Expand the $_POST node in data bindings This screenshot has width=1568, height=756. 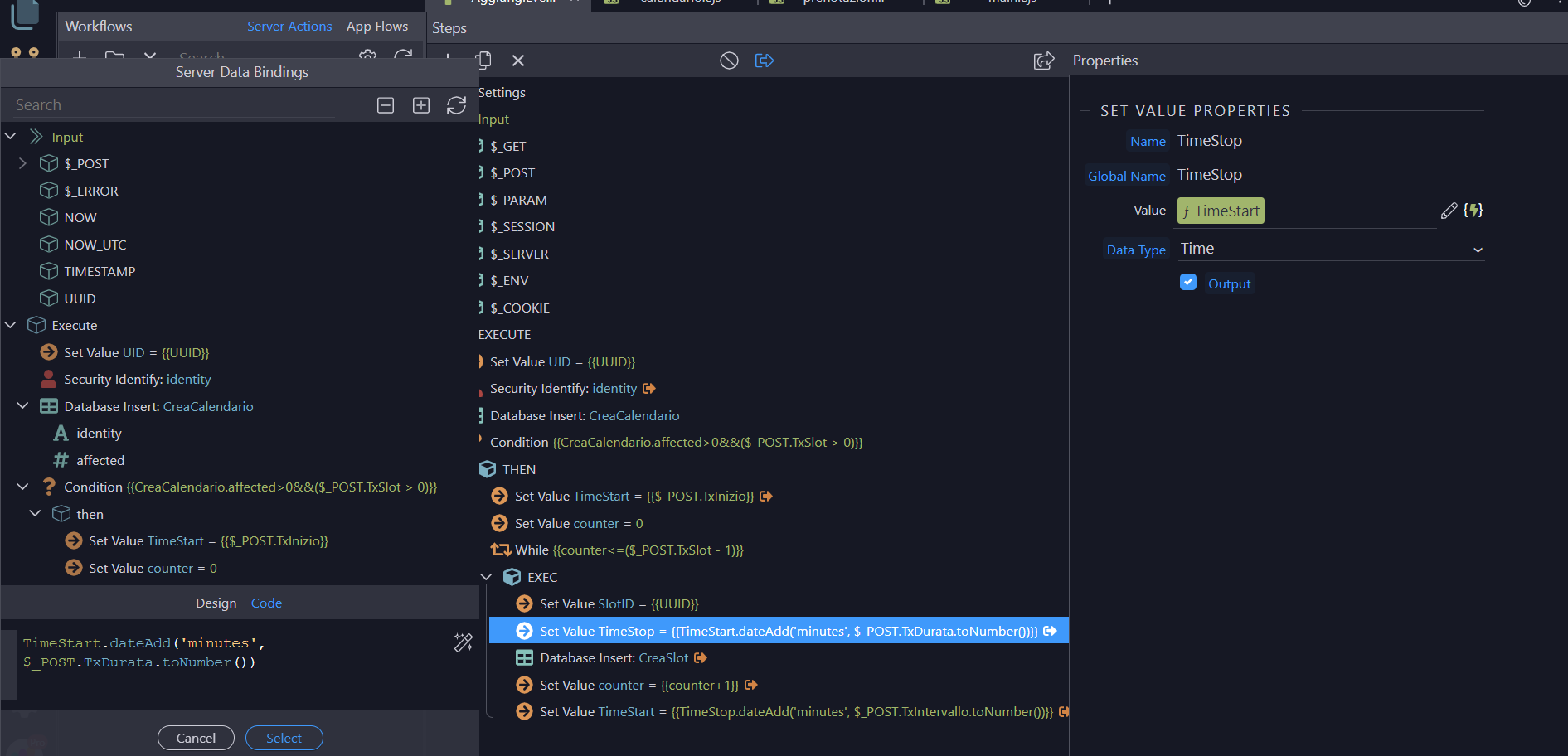click(22, 163)
